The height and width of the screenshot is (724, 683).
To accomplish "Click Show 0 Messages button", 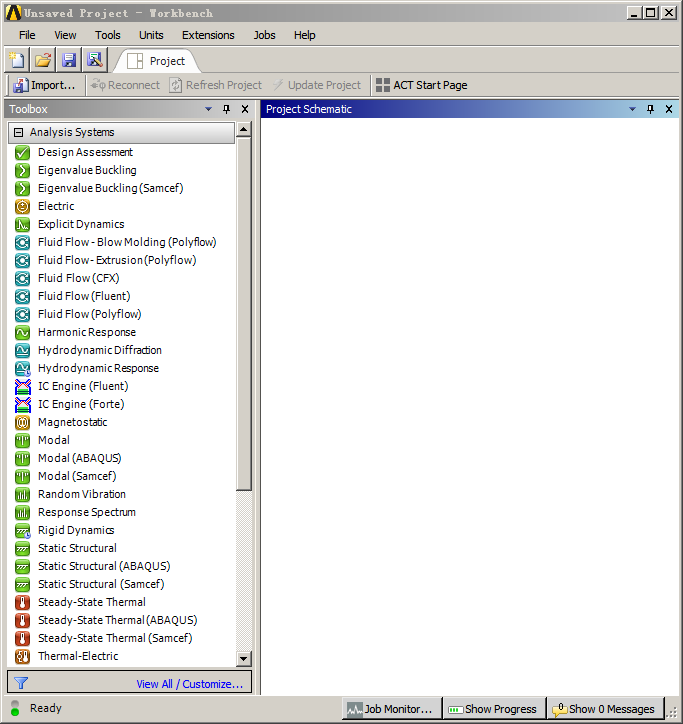I will [x=605, y=709].
